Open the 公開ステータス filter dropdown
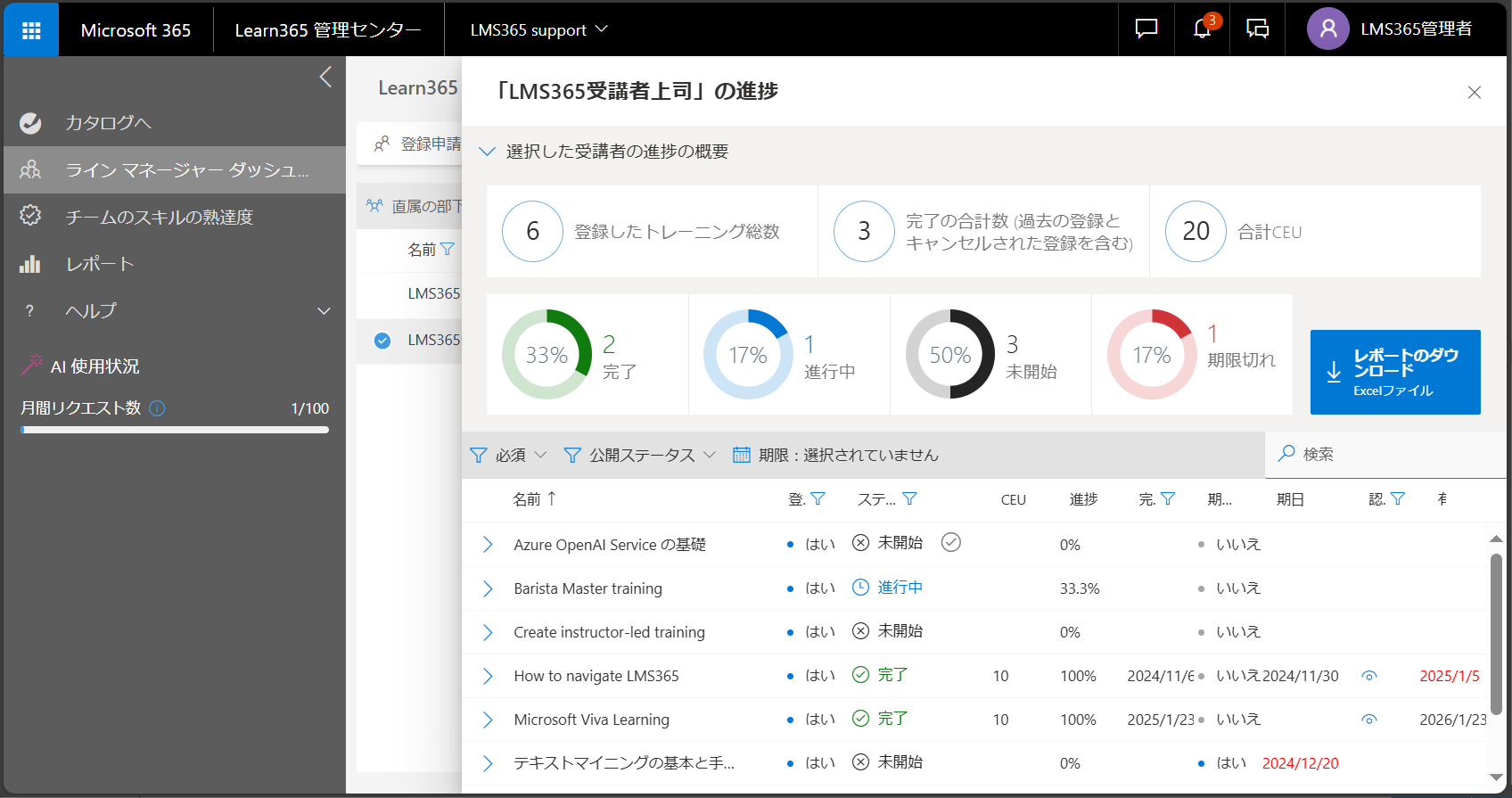Image resolution: width=1512 pixels, height=798 pixels. click(639, 455)
